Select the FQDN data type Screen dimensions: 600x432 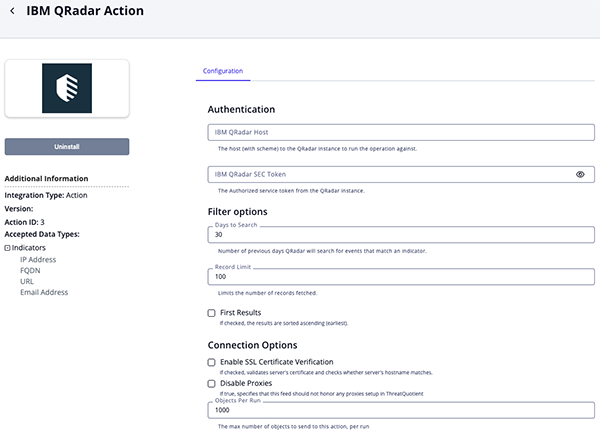coord(30,271)
